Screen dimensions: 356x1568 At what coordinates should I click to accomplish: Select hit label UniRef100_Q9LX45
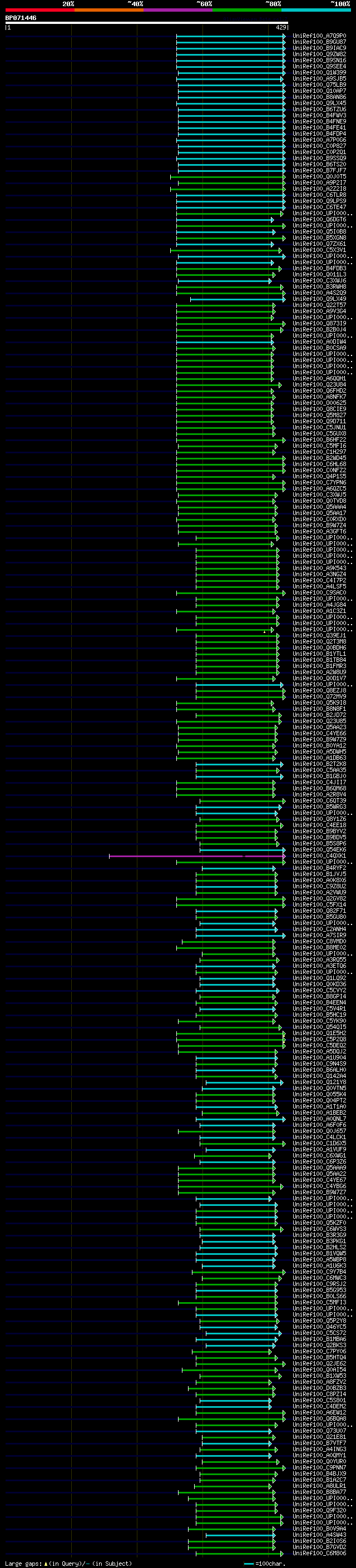click(319, 103)
